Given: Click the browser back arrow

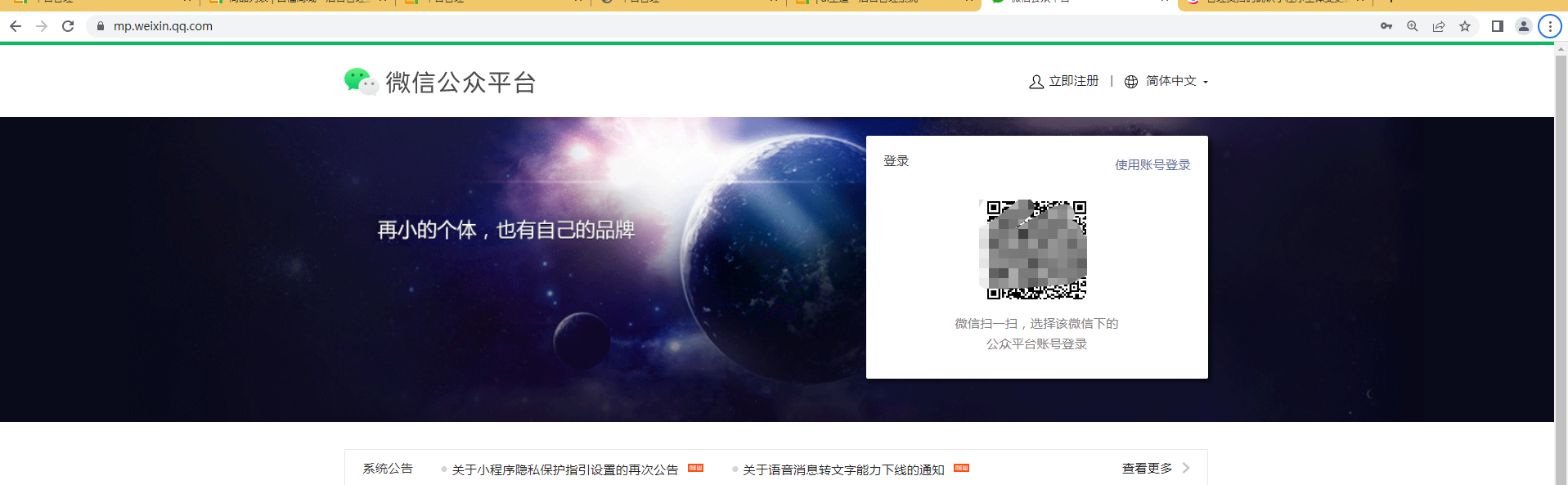Looking at the screenshot, I should (x=16, y=26).
